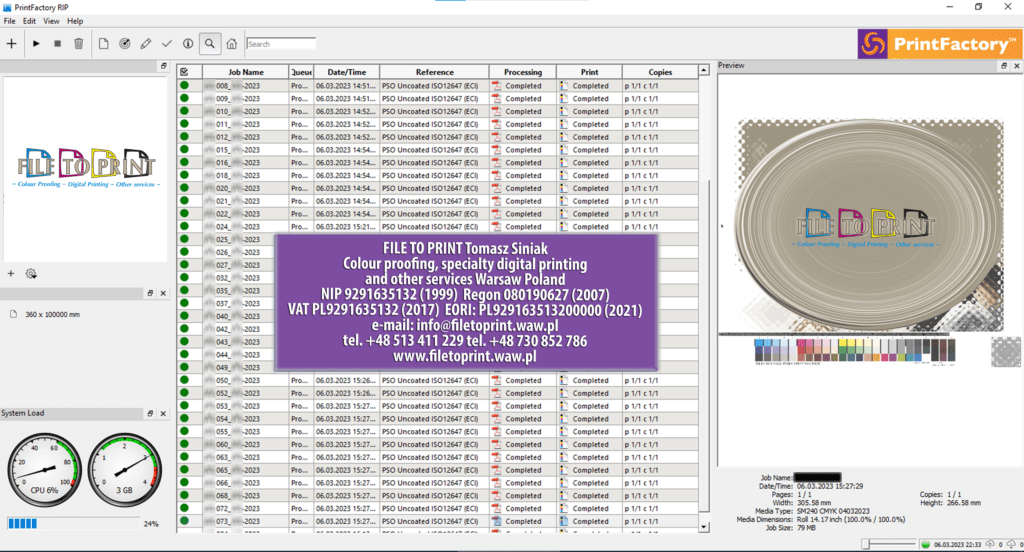Float the Preview panel with undock button
The width and height of the screenshot is (1024, 552).
[x=1004, y=66]
